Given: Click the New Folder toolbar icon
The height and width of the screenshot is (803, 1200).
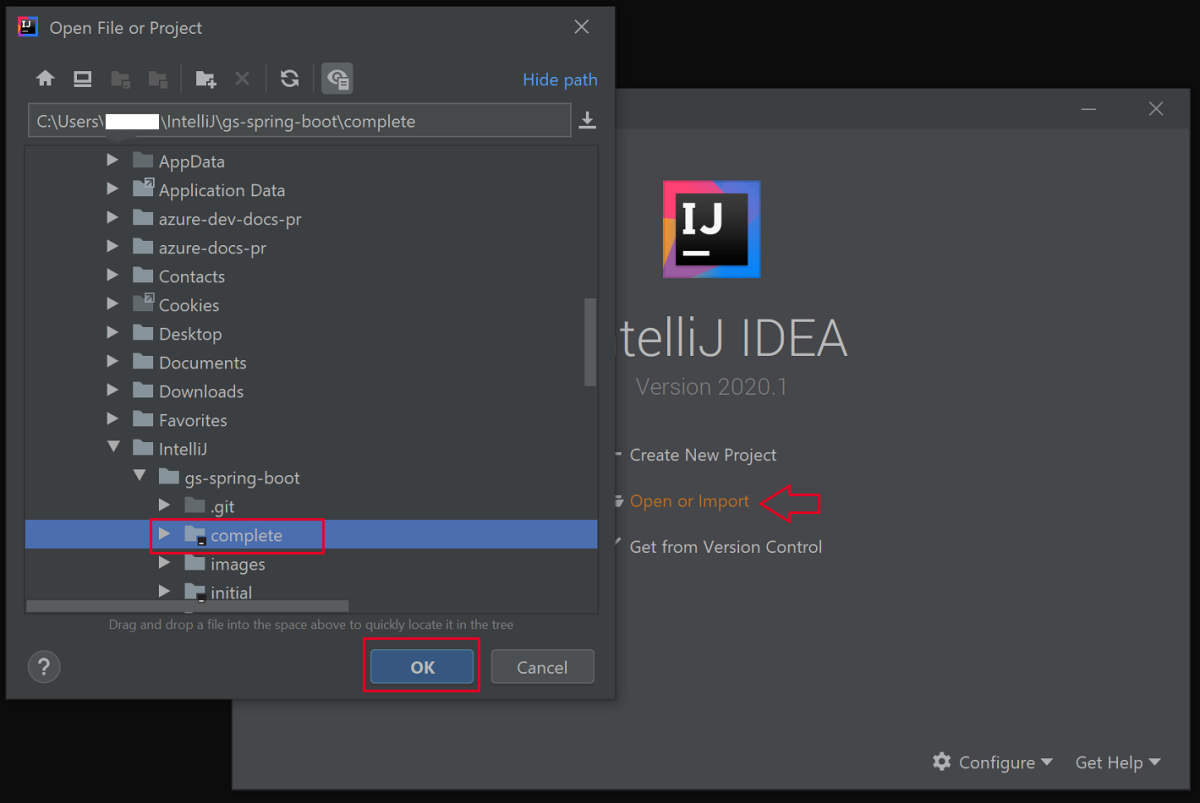Looking at the screenshot, I should coord(205,79).
